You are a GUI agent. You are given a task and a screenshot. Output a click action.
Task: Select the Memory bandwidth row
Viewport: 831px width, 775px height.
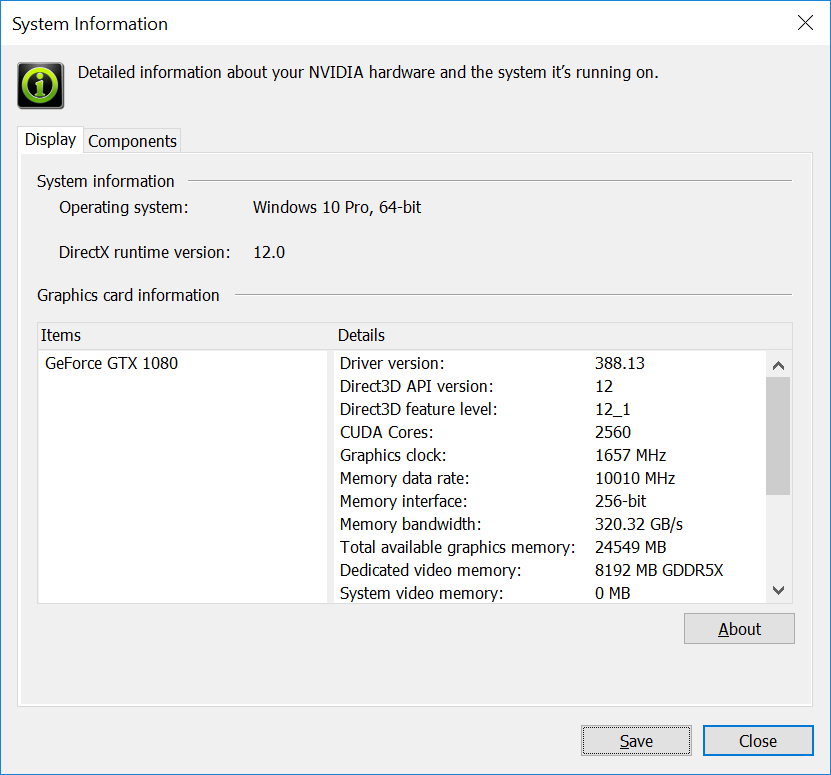[550, 524]
